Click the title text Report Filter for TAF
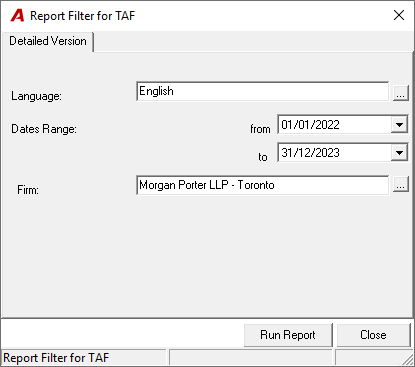Image resolution: width=415 pixels, height=367 pixels. coord(83,16)
